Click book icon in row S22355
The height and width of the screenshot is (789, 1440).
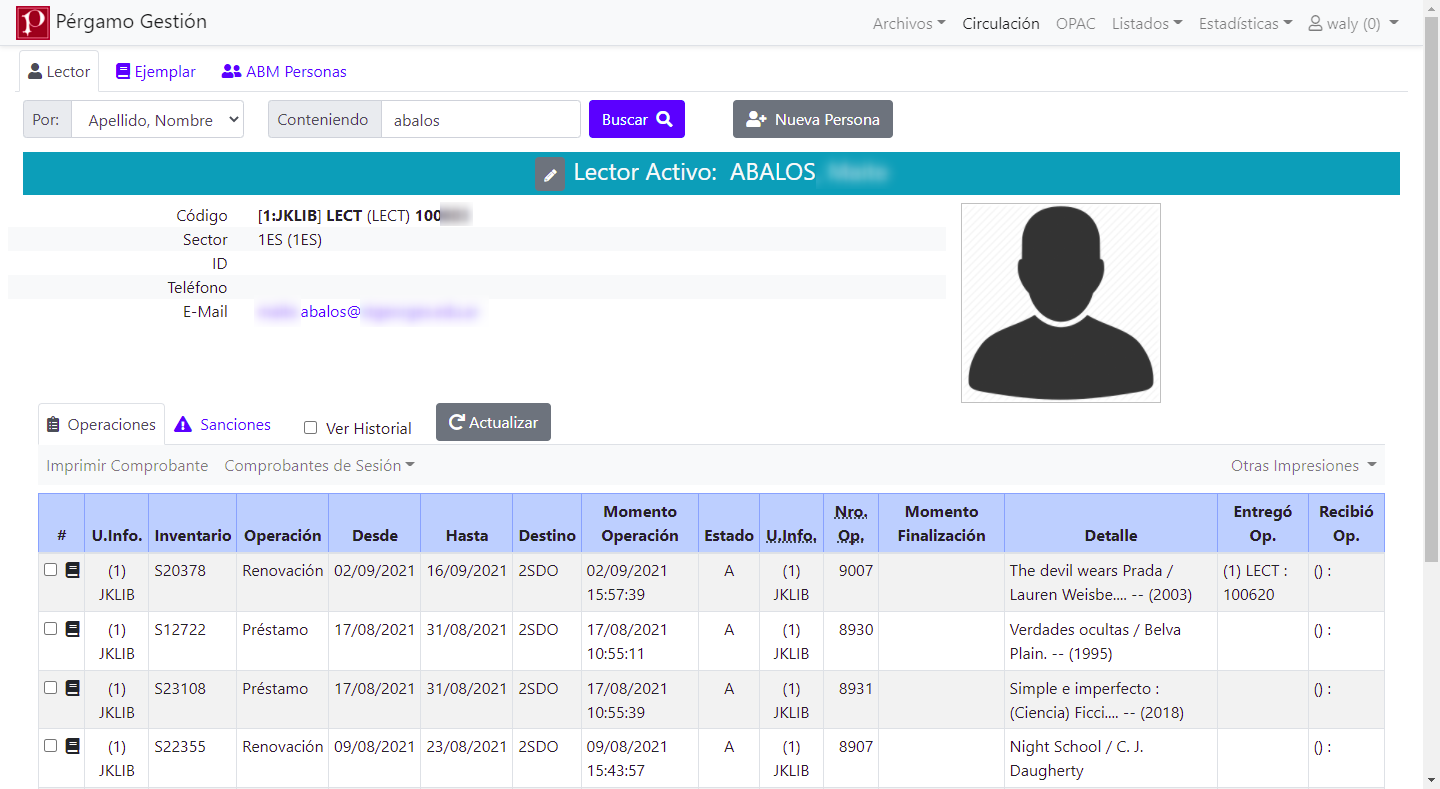[72, 746]
